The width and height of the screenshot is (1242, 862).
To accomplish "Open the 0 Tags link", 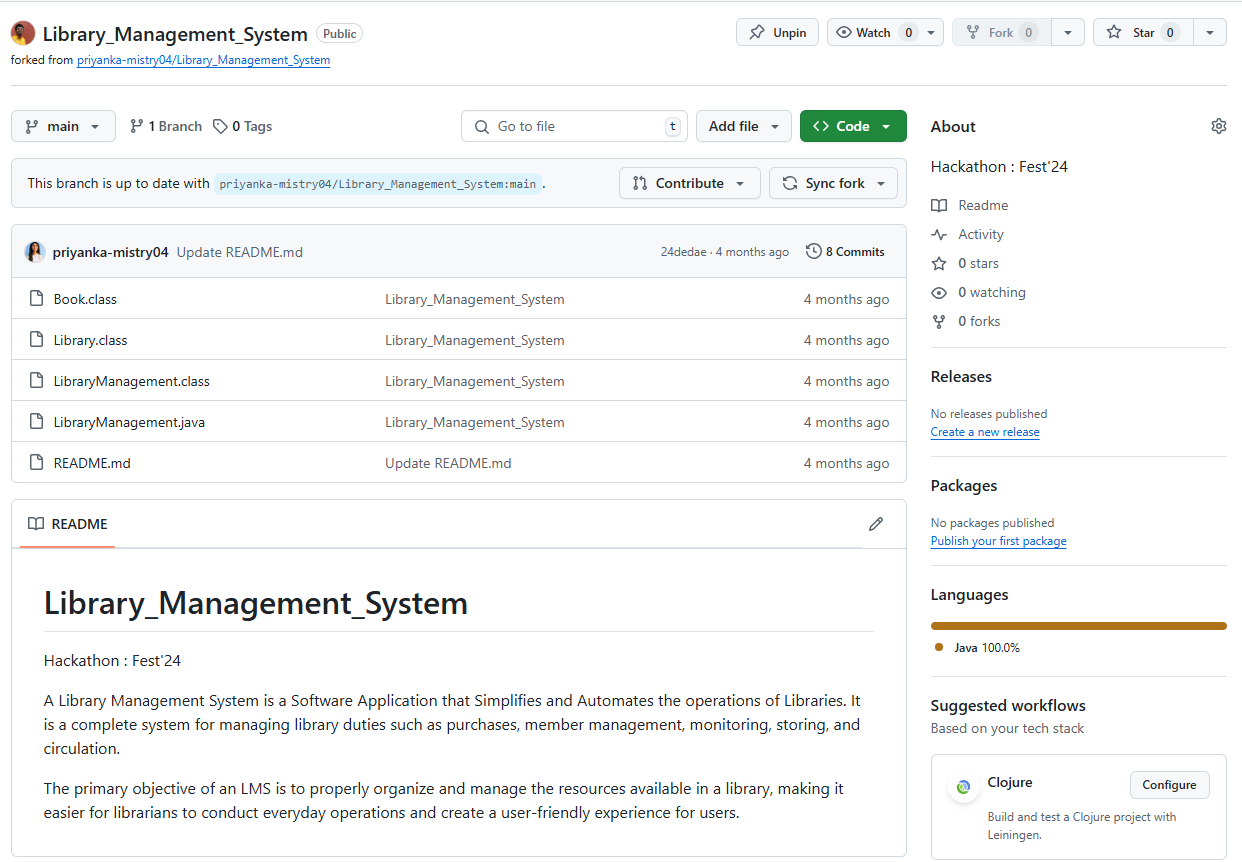I will coord(243,126).
